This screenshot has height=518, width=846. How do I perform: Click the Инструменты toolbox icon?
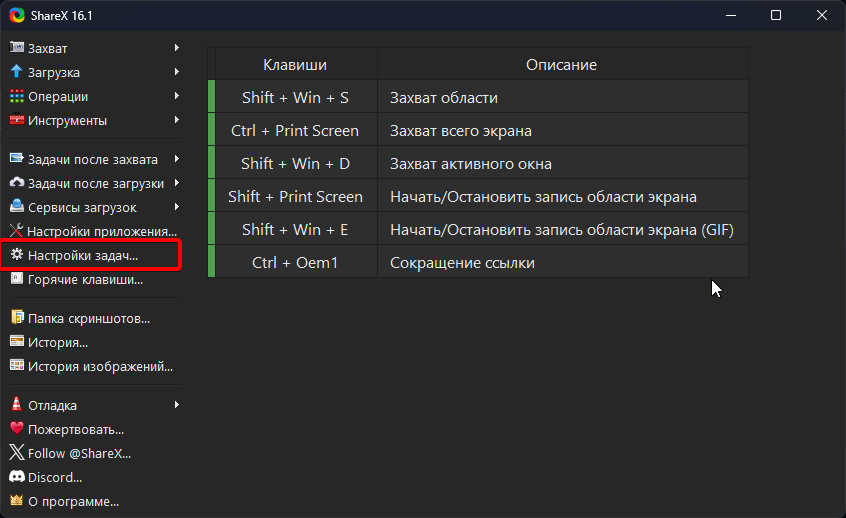pos(17,120)
